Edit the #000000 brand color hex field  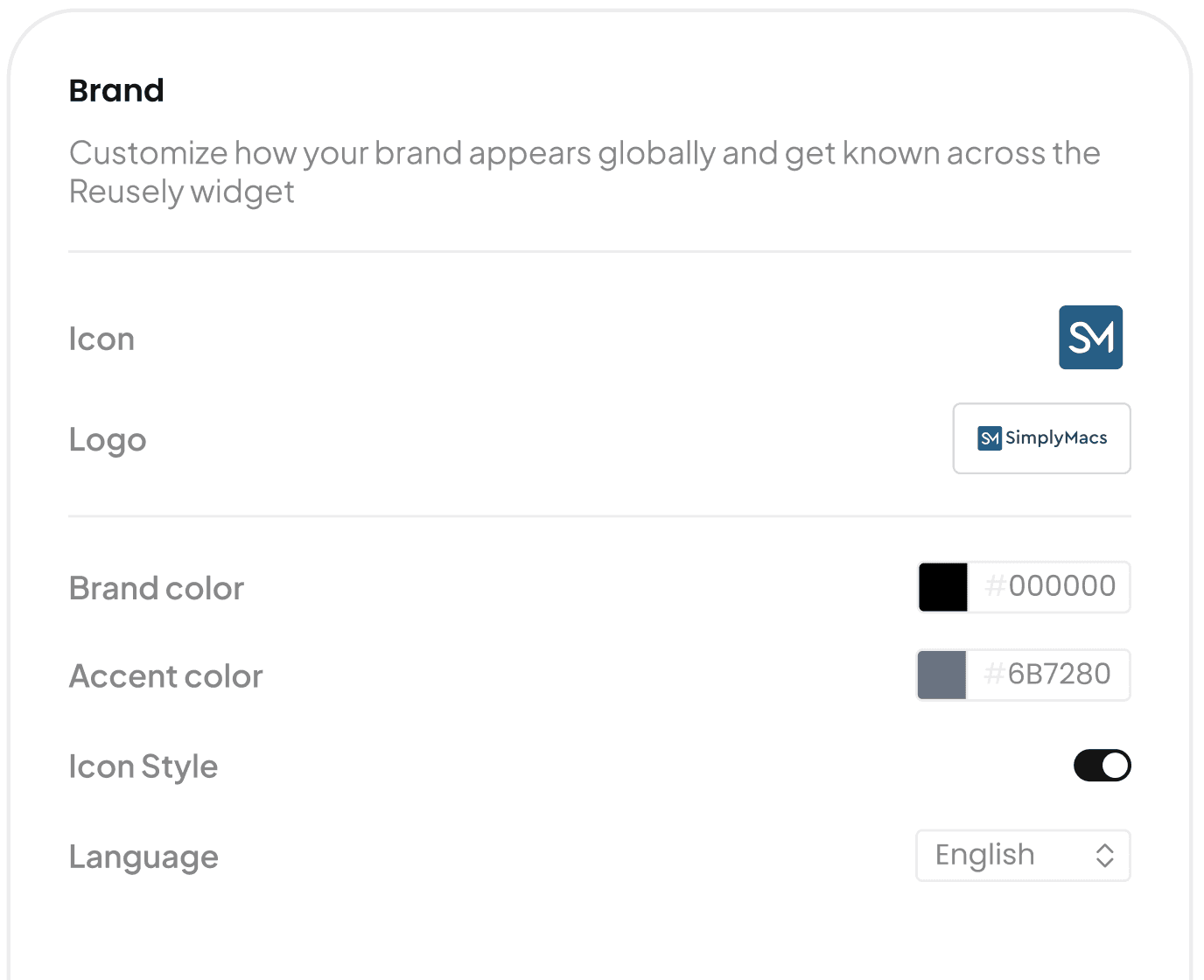point(1049,586)
